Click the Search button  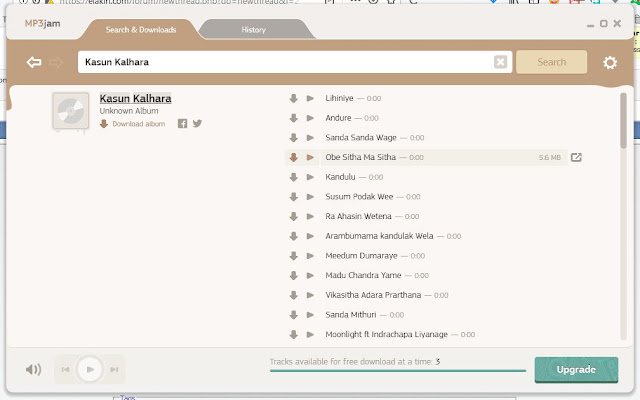tap(551, 62)
